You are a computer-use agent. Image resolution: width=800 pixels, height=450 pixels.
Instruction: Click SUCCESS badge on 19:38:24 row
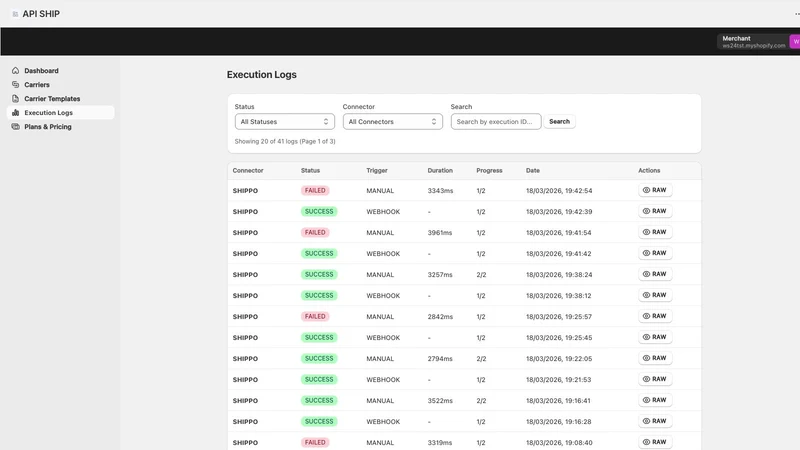pyautogui.click(x=319, y=274)
